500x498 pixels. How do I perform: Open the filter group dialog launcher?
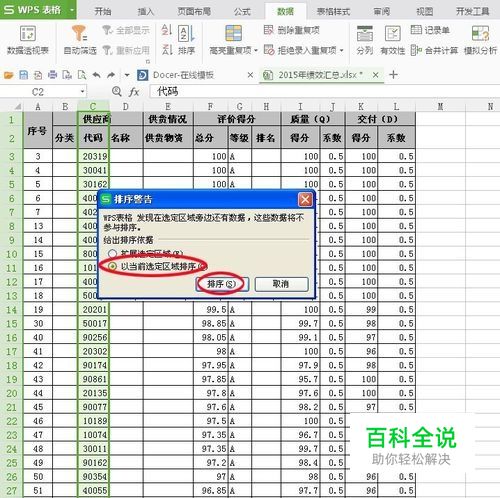click(x=148, y=62)
